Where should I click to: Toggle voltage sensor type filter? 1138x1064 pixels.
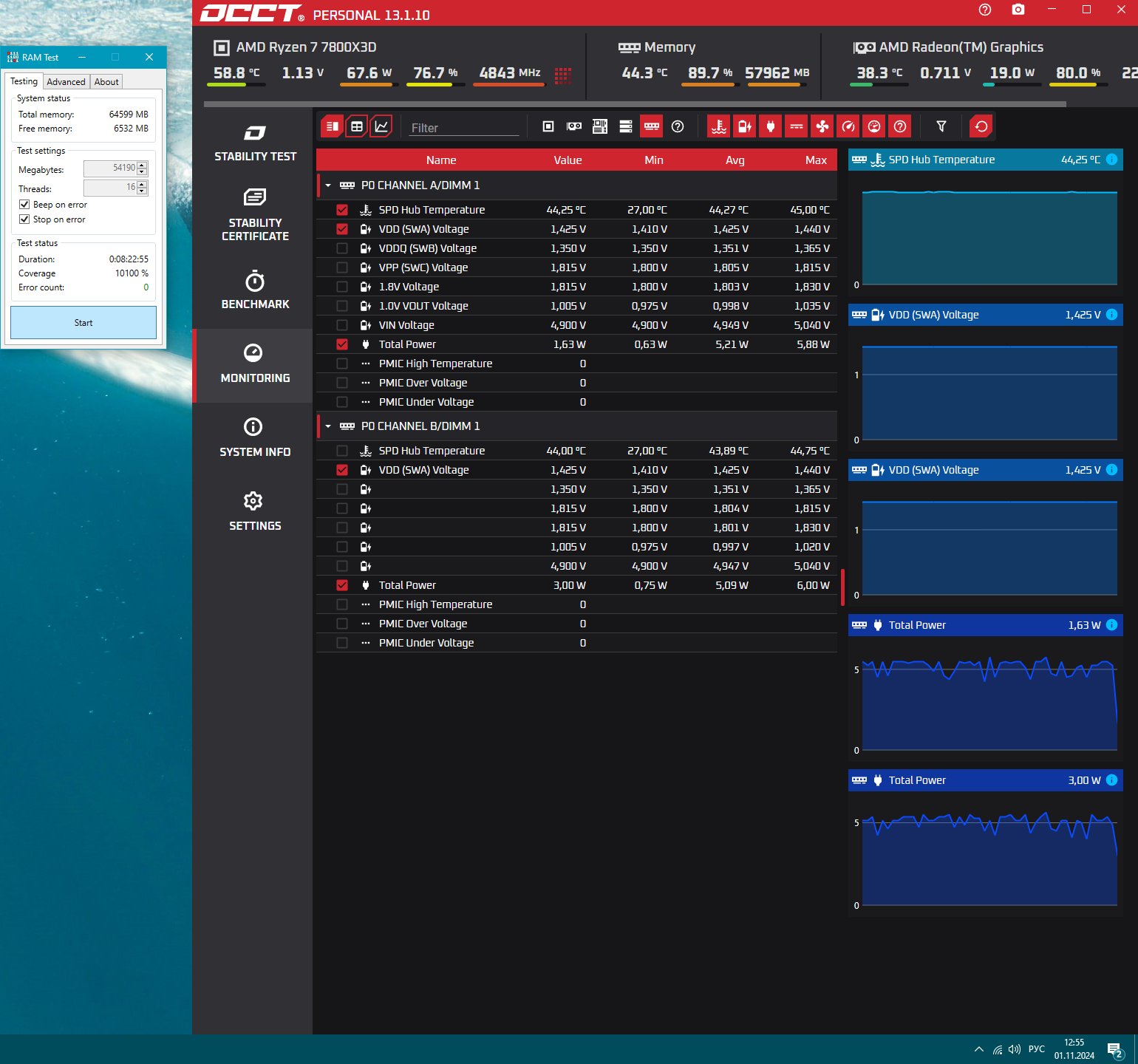(745, 126)
